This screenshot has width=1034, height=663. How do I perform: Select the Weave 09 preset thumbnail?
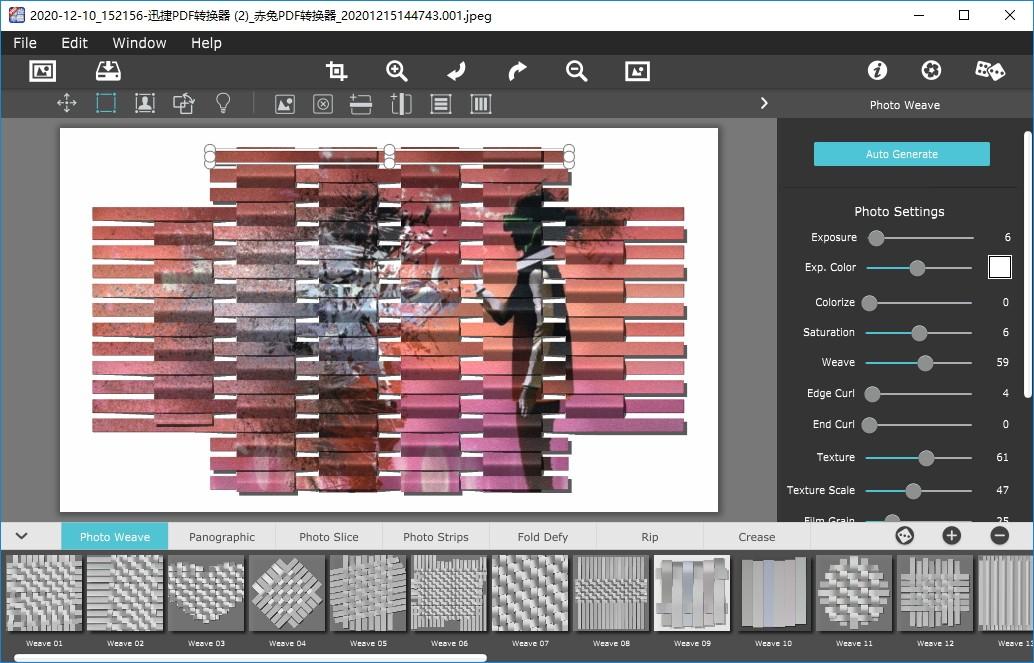click(x=692, y=593)
